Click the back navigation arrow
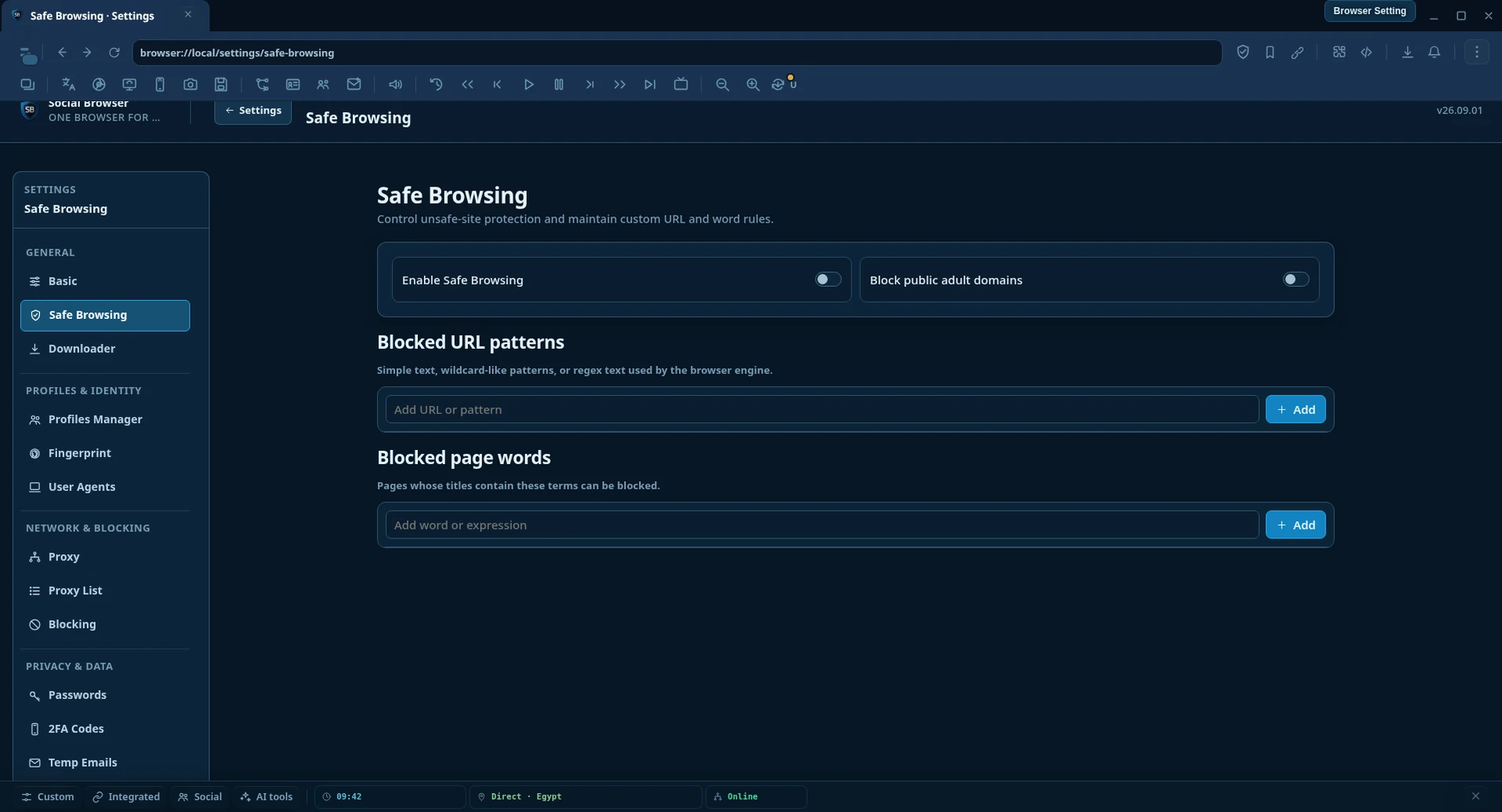Viewport: 1502px width, 812px height. [62, 53]
